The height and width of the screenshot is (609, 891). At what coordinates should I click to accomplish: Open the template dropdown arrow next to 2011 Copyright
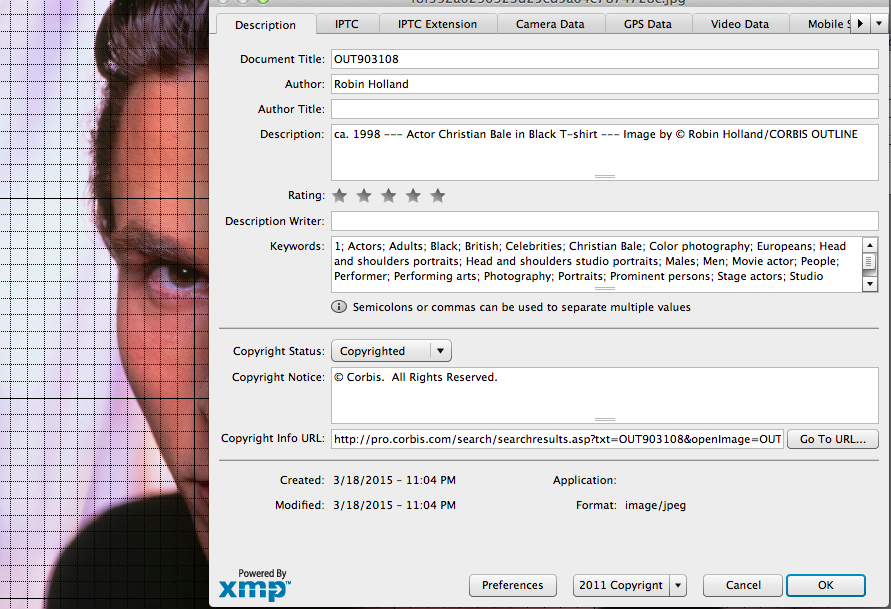pos(678,585)
